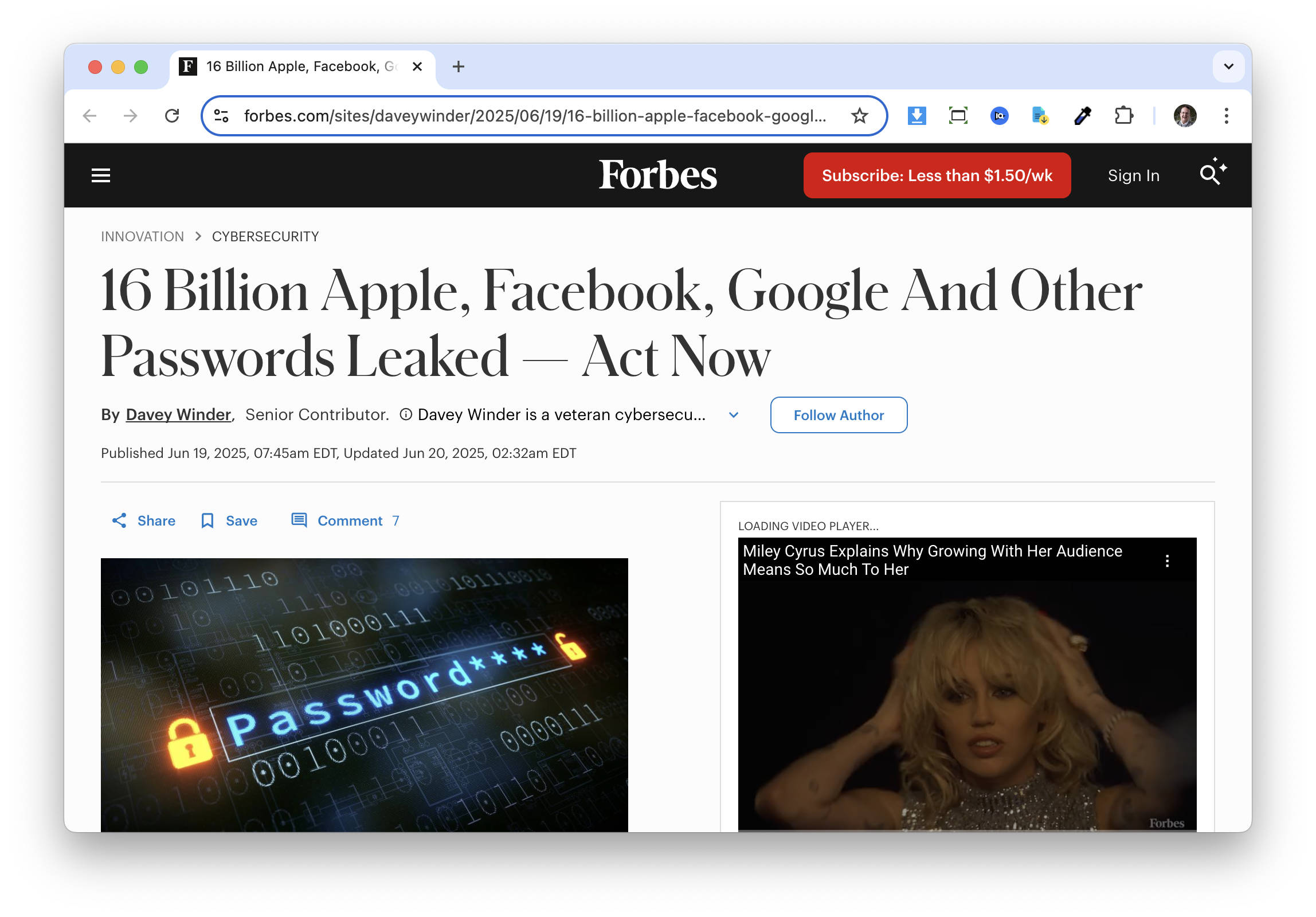
Task: Open the Forbes hamburger menu
Action: click(x=101, y=175)
